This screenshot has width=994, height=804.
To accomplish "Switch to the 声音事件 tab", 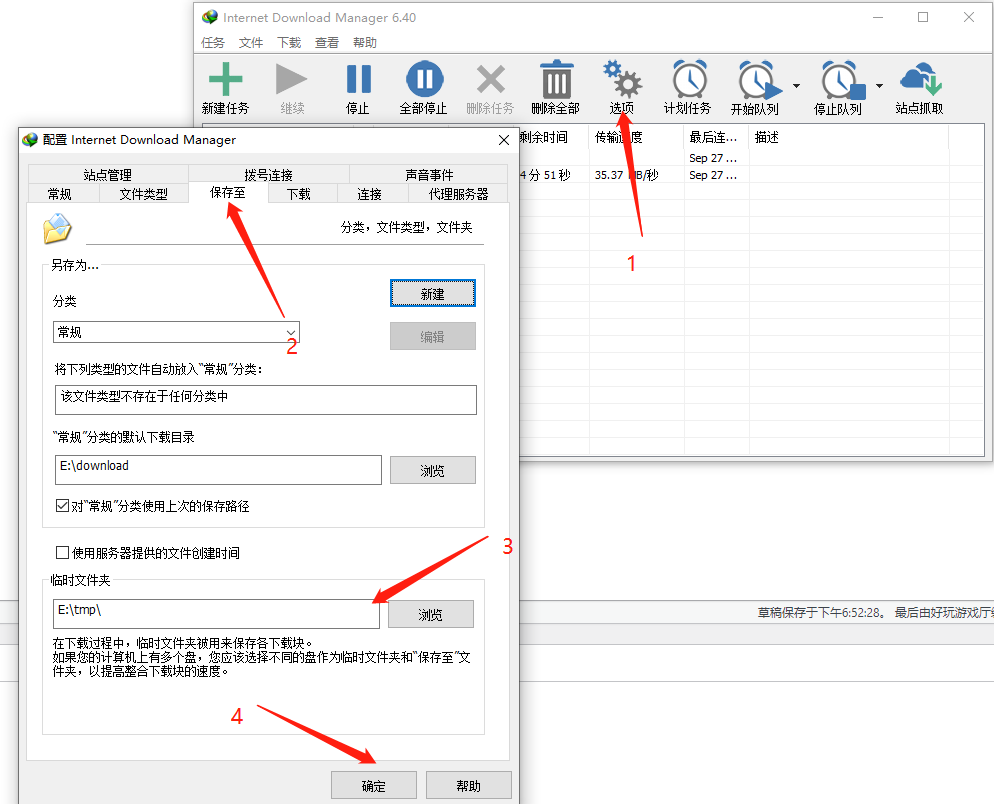I will click(x=429, y=174).
